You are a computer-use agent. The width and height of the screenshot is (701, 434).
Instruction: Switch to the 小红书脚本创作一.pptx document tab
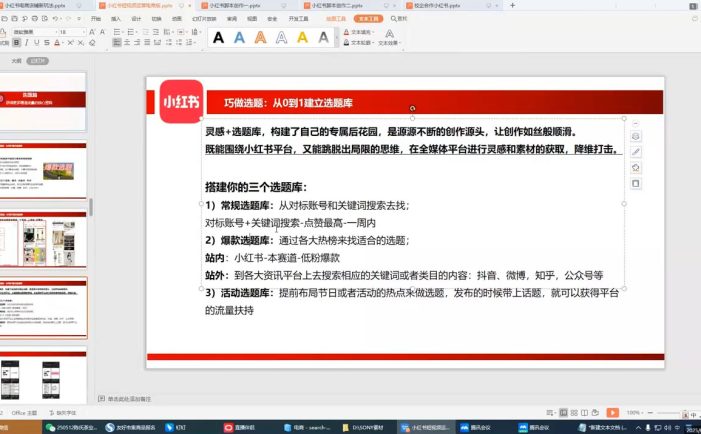pos(234,6)
